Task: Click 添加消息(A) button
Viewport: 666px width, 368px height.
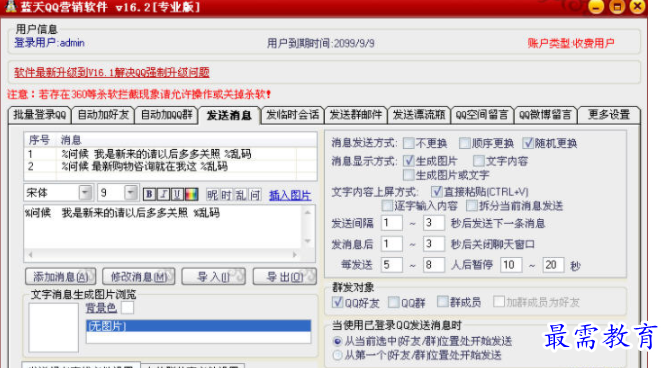Action: pyautogui.click(x=61, y=277)
